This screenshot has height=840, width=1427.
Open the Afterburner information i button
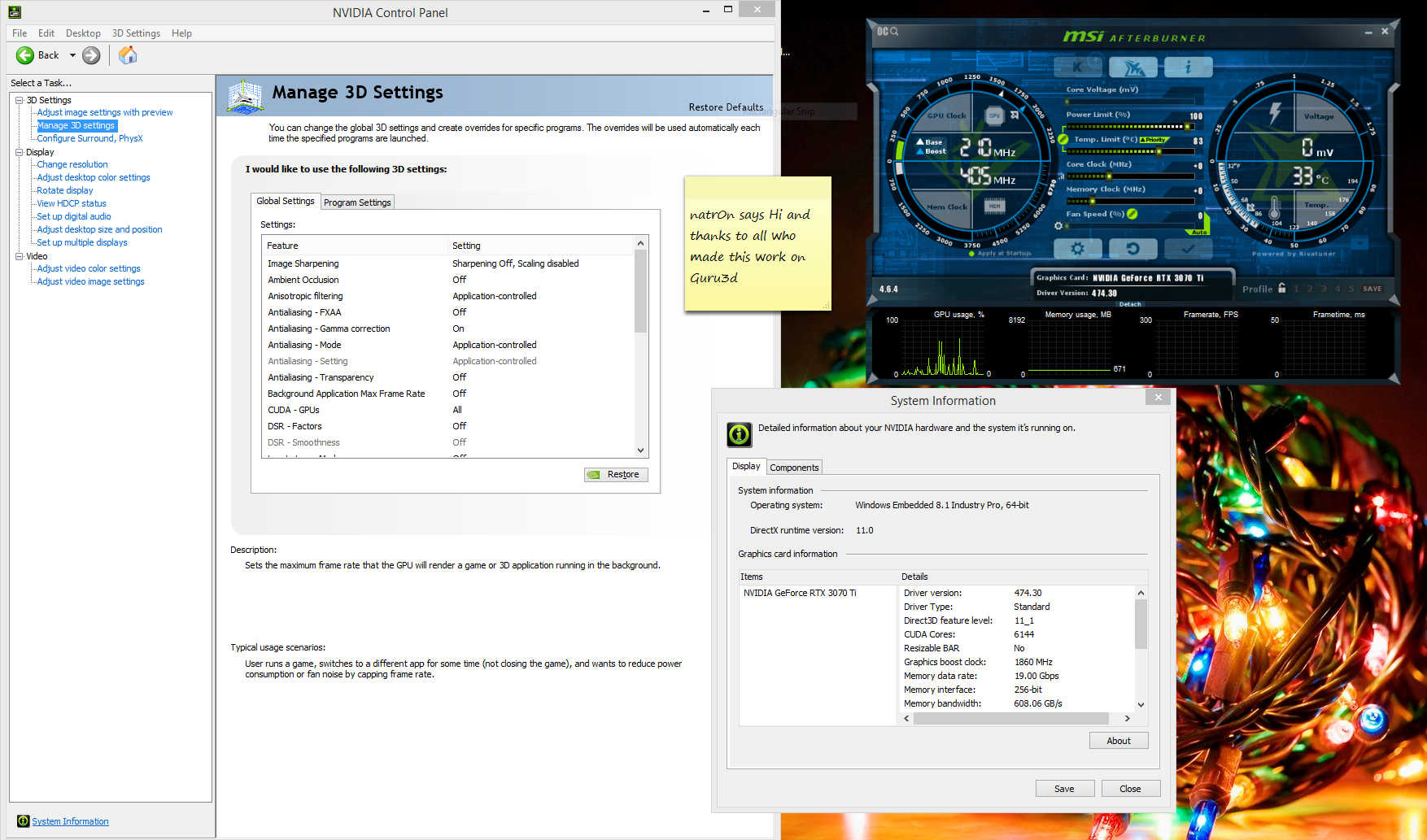tap(1188, 67)
